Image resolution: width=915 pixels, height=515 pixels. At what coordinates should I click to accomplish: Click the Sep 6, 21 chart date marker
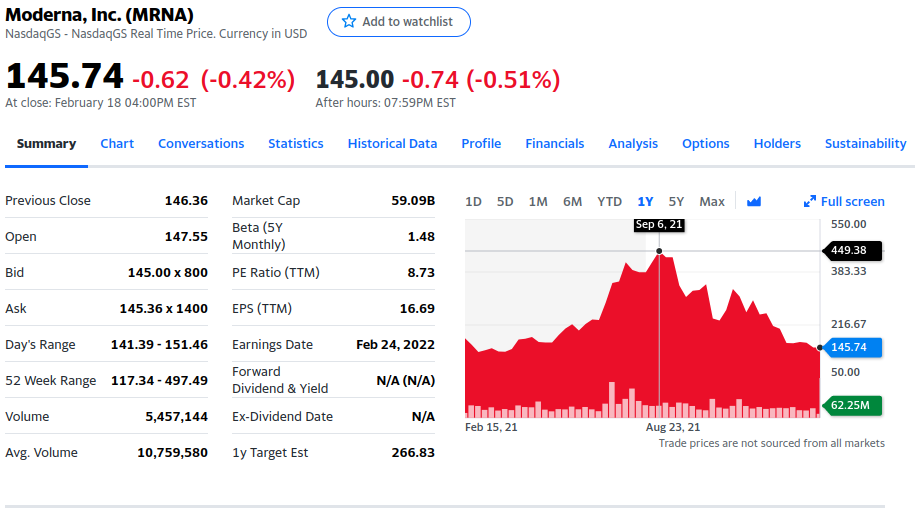coord(659,225)
